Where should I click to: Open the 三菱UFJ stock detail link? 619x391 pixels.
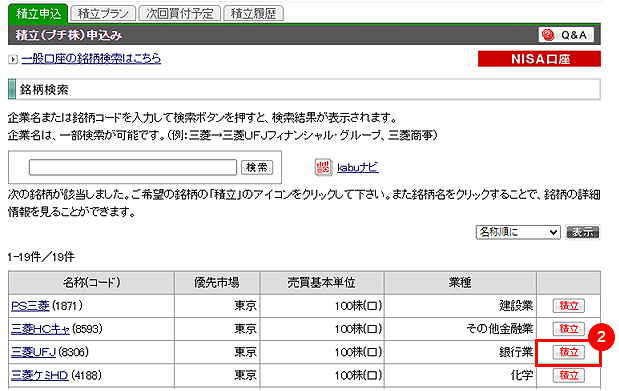tap(33, 352)
